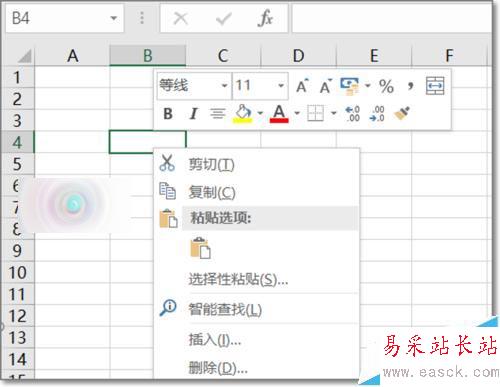500x387 pixels.
Task: Apply yellow fill color bucket
Action: point(243,113)
